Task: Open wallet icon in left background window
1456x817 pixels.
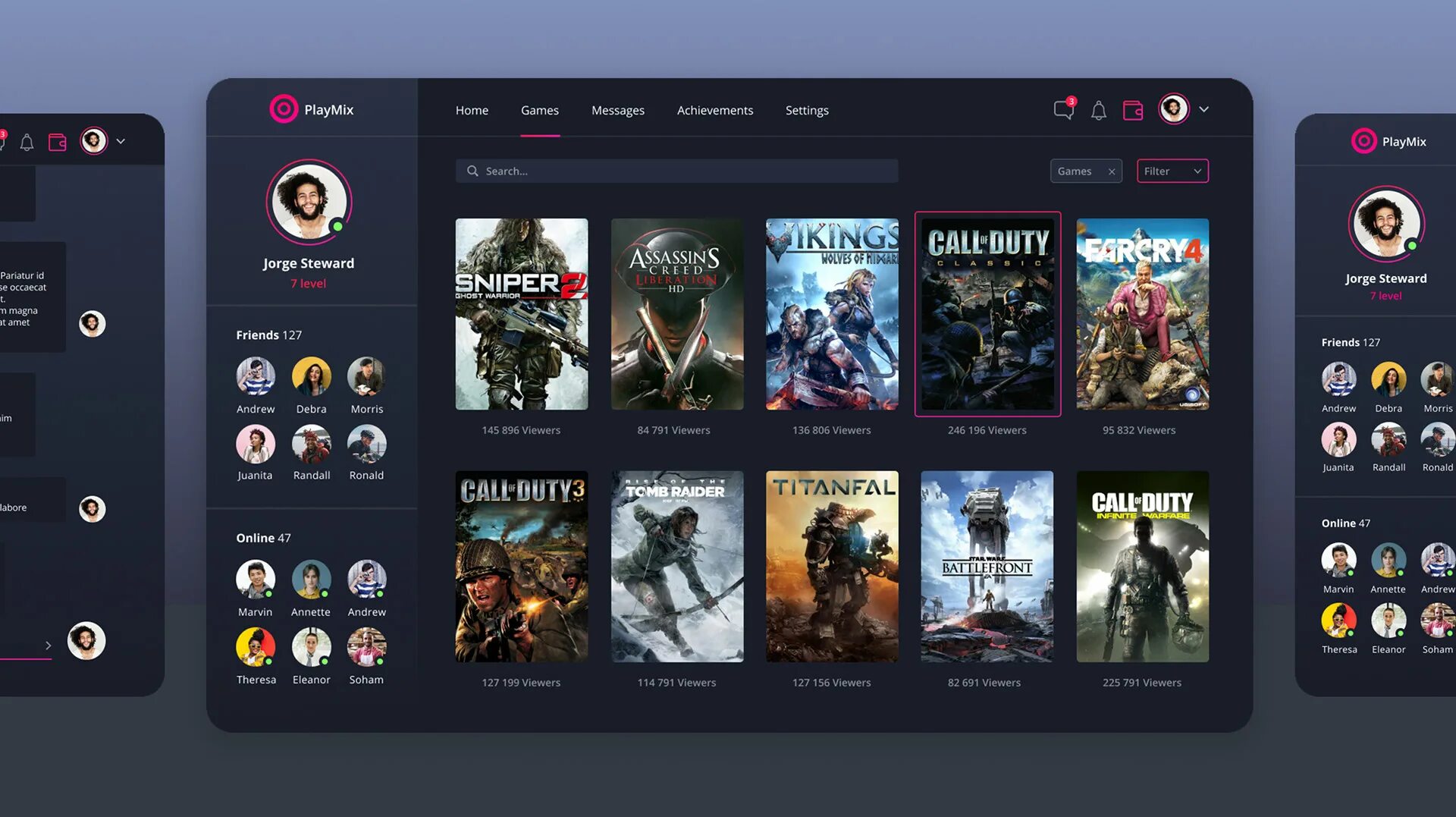Action: click(x=58, y=142)
